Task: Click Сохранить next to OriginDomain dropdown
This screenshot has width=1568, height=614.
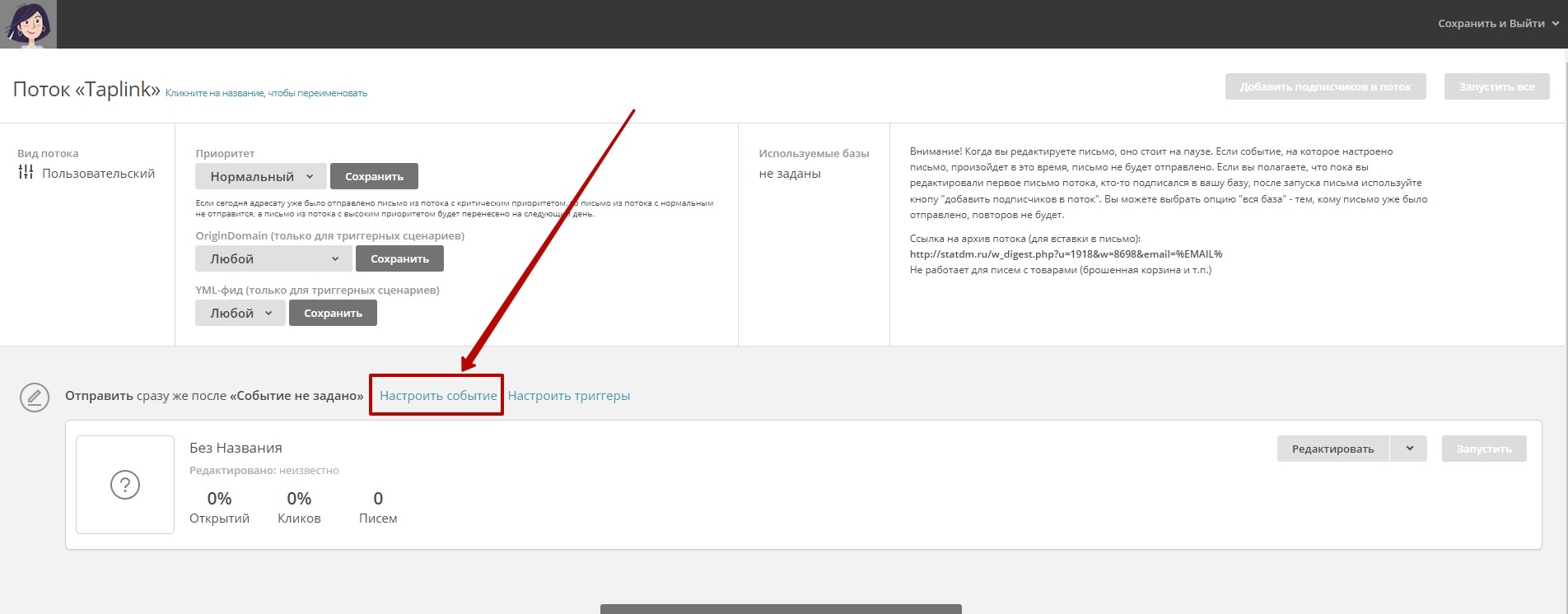Action: [399, 259]
